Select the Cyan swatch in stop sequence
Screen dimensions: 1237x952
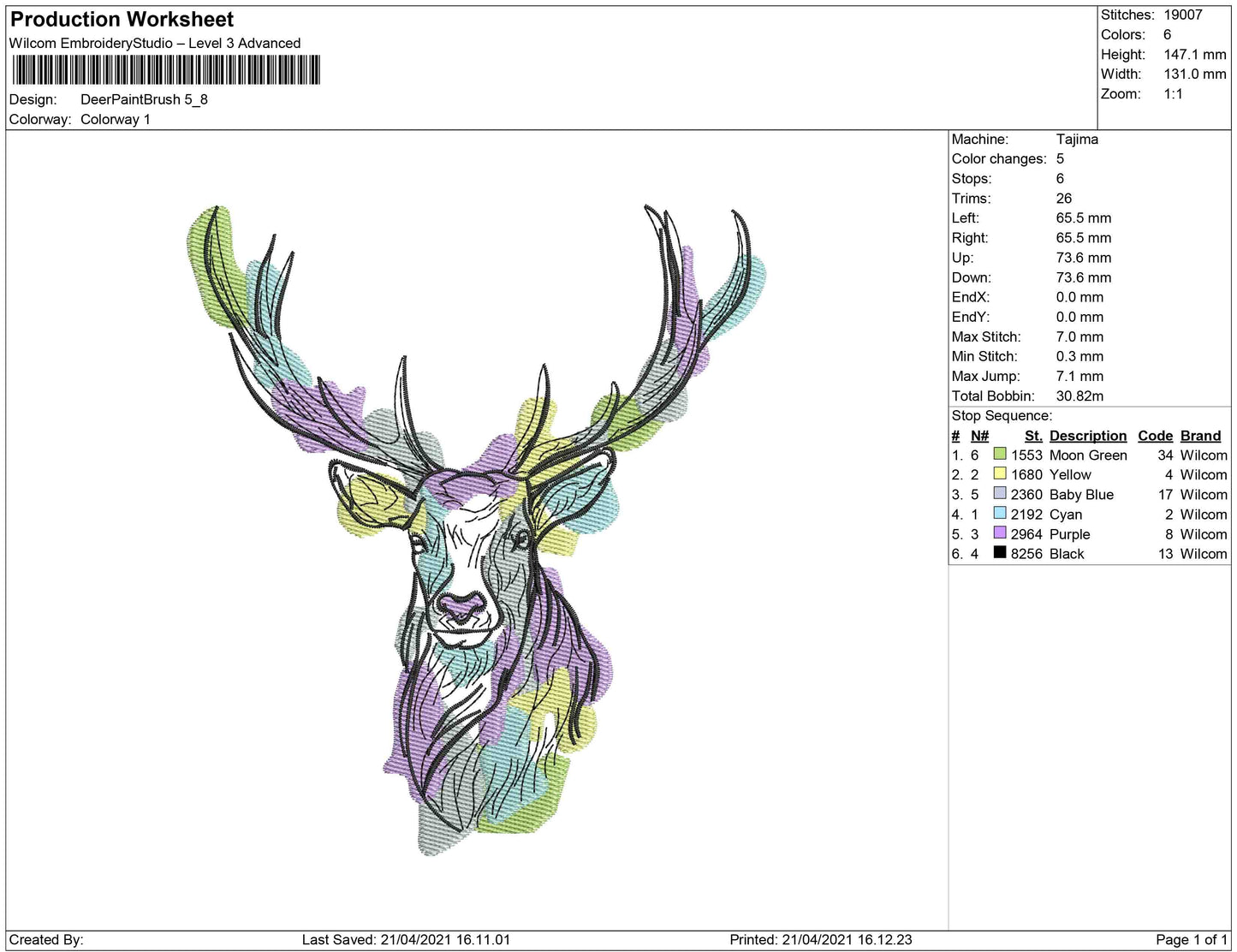point(998,515)
